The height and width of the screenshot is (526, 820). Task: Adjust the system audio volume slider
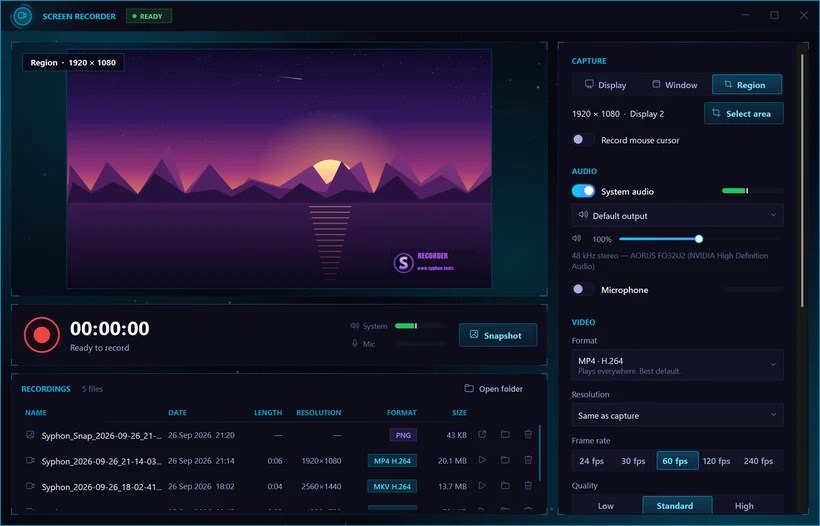[699, 239]
